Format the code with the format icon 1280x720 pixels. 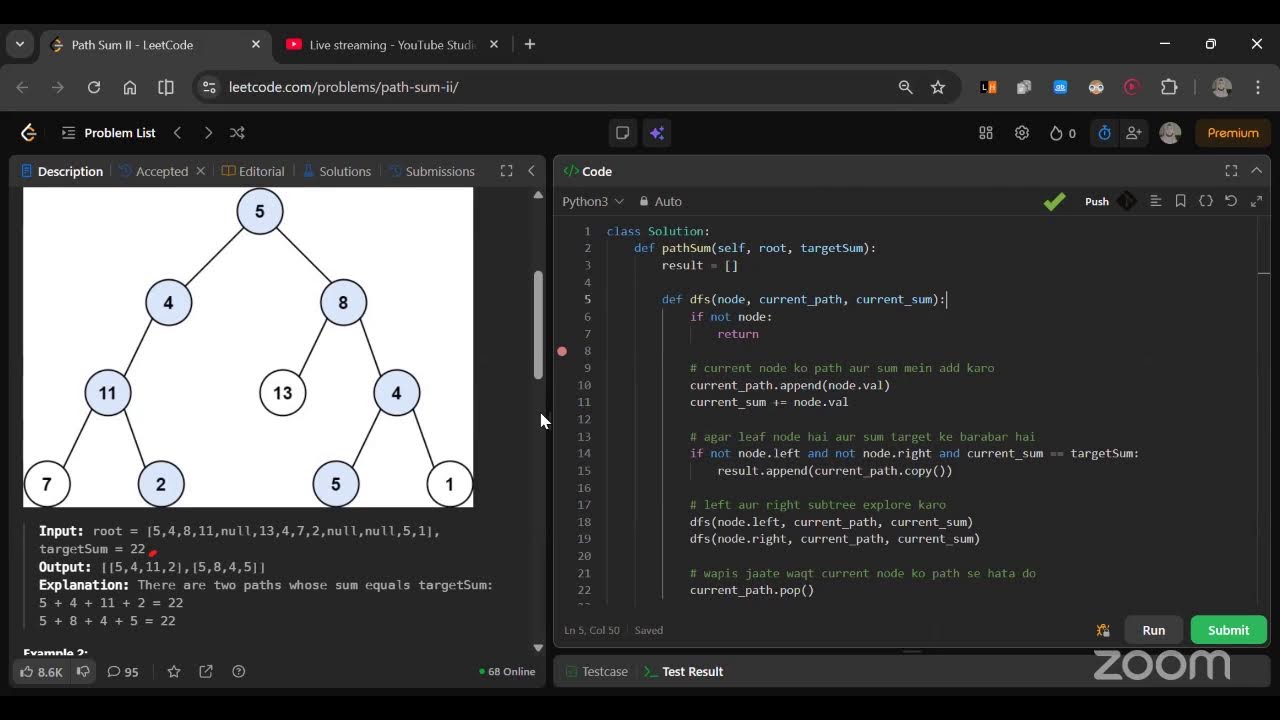tap(1156, 201)
